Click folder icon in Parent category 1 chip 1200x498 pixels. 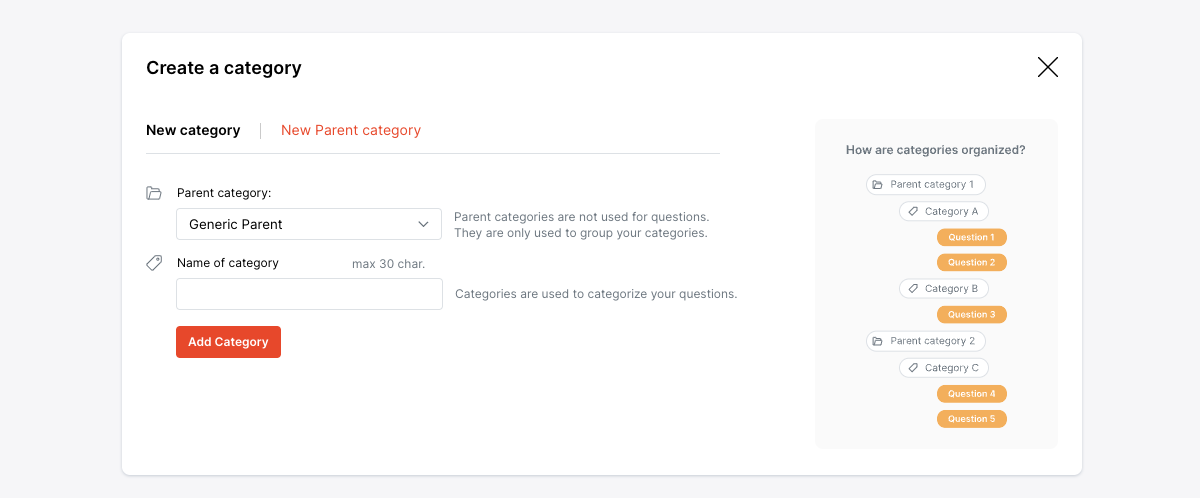coord(877,185)
